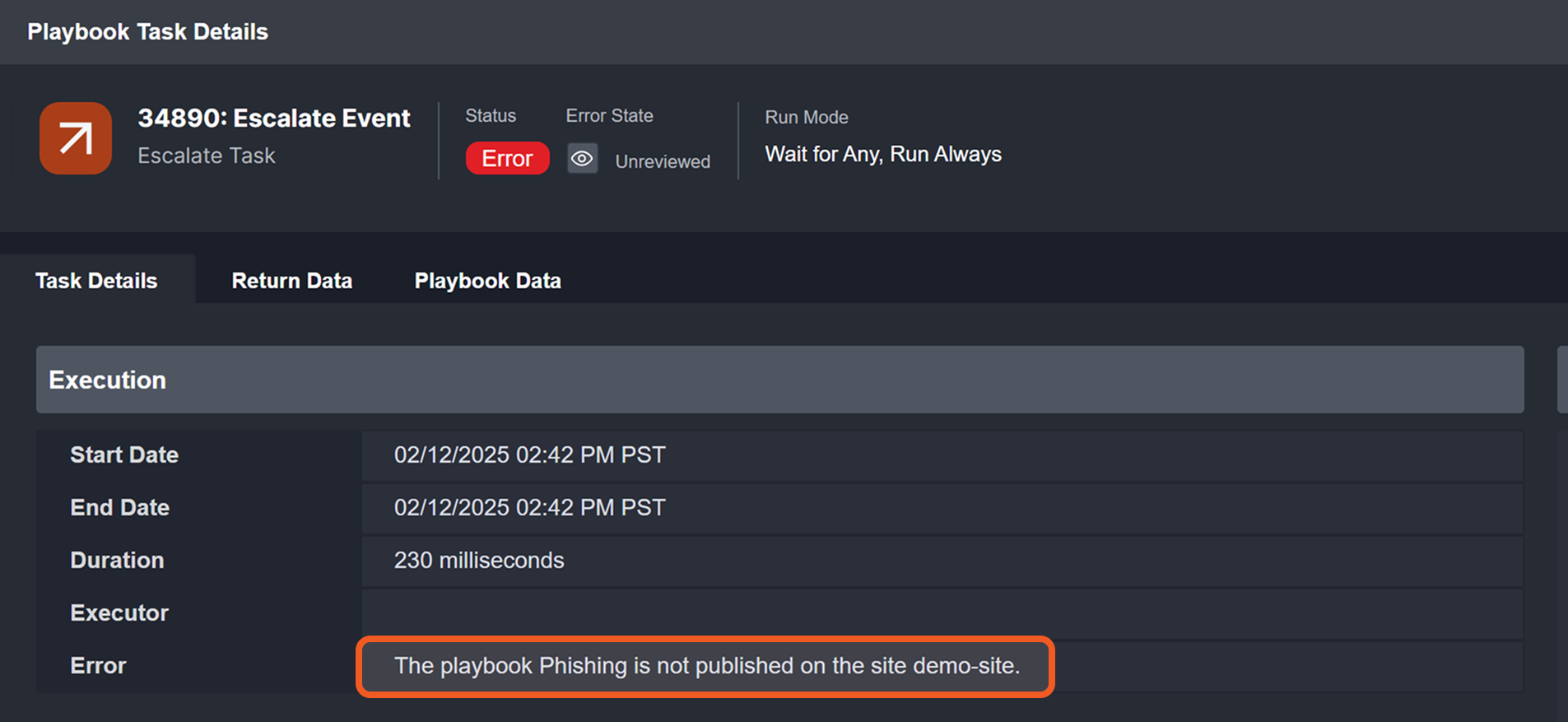Click the 34890: Escalate Event heading
This screenshot has width=1568, height=722.
click(x=274, y=119)
